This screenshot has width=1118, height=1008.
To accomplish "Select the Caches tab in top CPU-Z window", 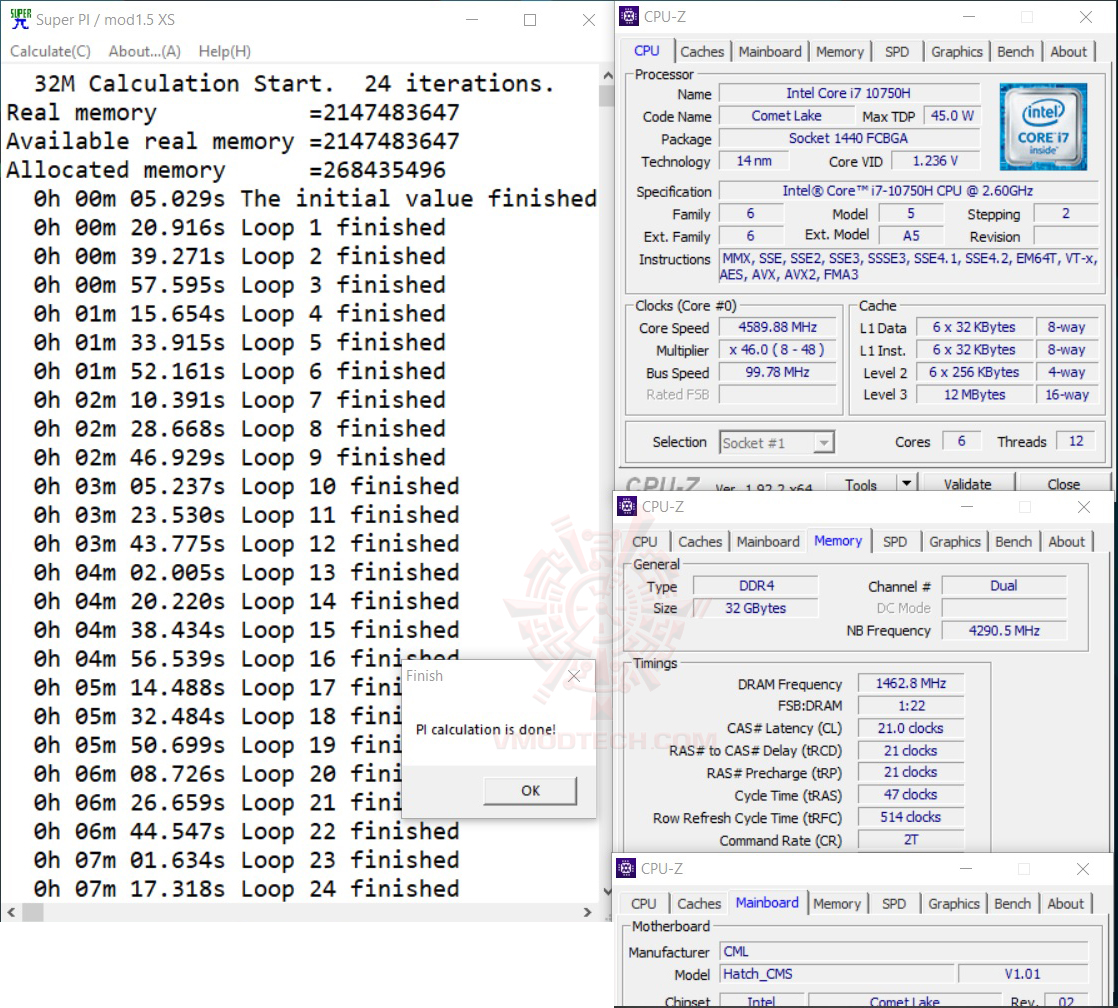I will click(702, 51).
